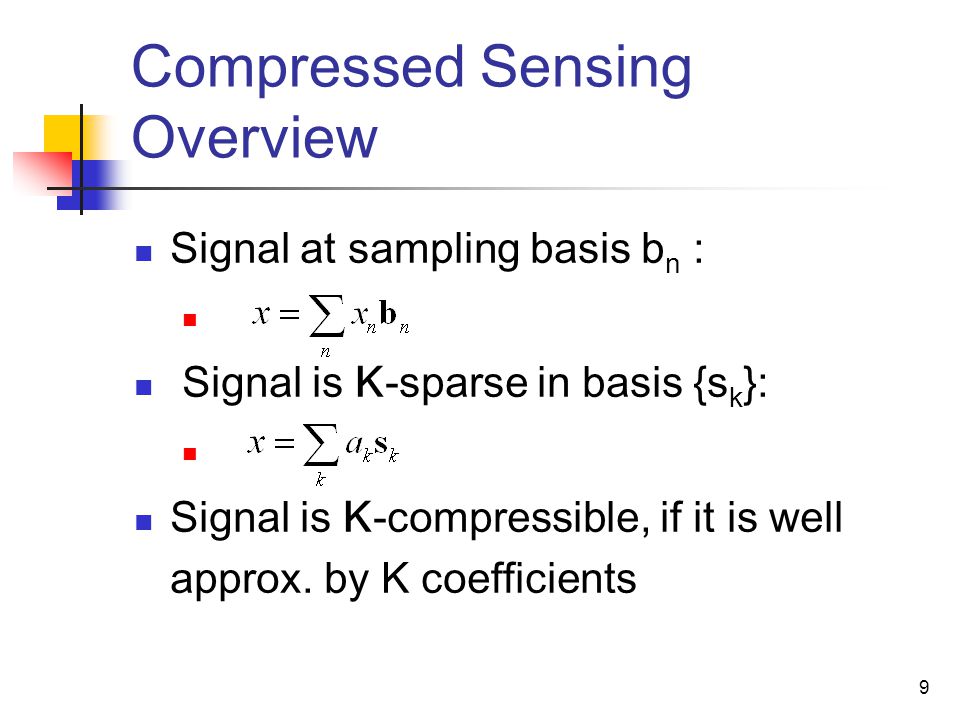
Task: Click slide number 9 at the bottom right
Action: 924,687
